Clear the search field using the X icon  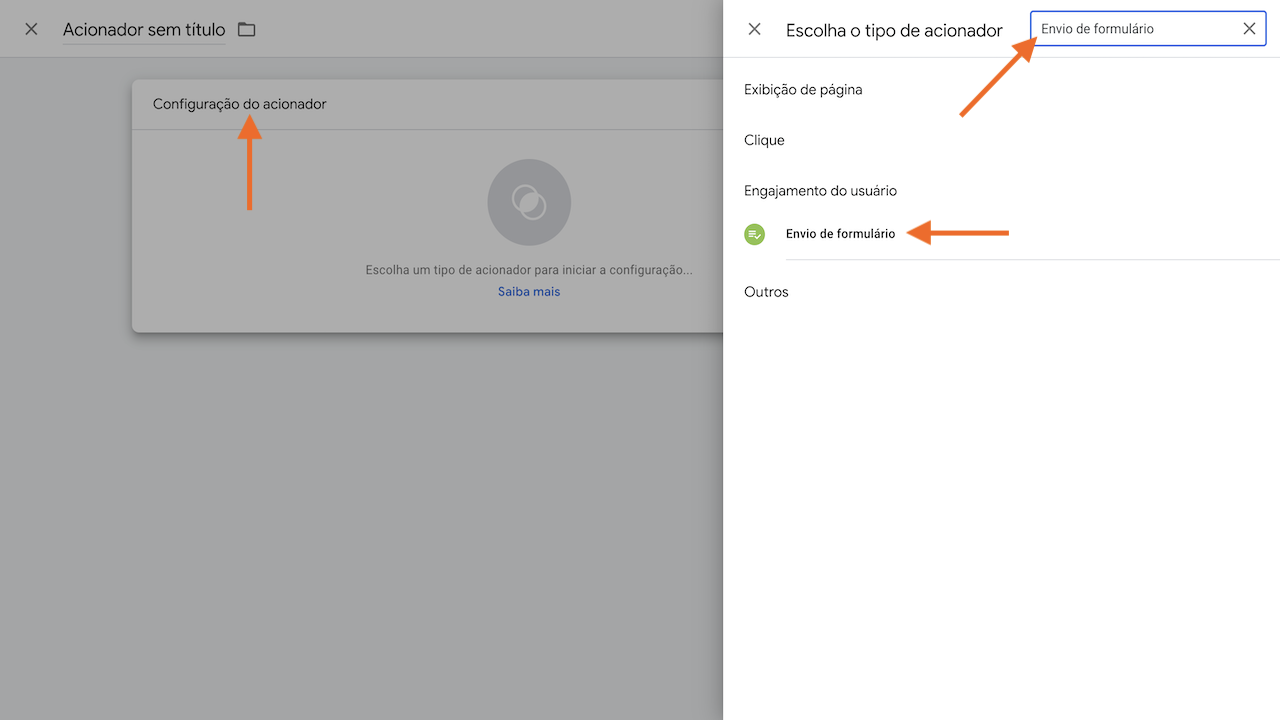point(1249,28)
